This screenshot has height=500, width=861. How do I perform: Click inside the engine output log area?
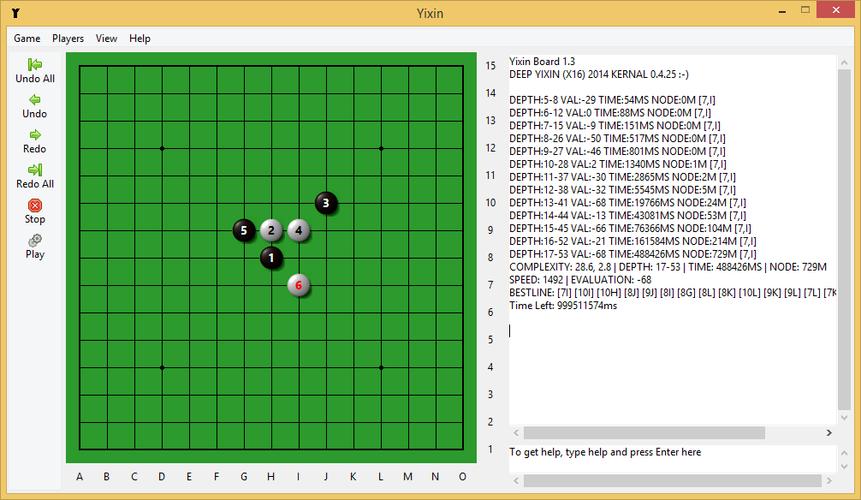pos(670,370)
